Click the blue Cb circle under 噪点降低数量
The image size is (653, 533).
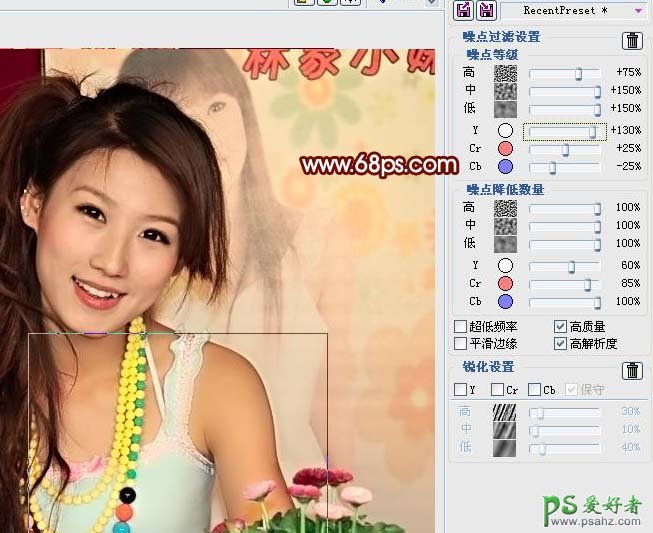506,302
